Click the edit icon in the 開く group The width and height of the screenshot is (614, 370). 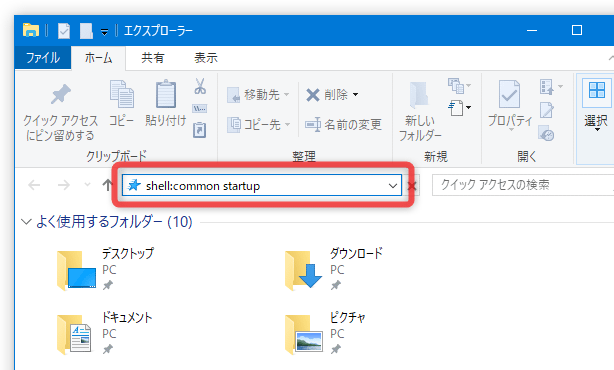tap(547, 110)
